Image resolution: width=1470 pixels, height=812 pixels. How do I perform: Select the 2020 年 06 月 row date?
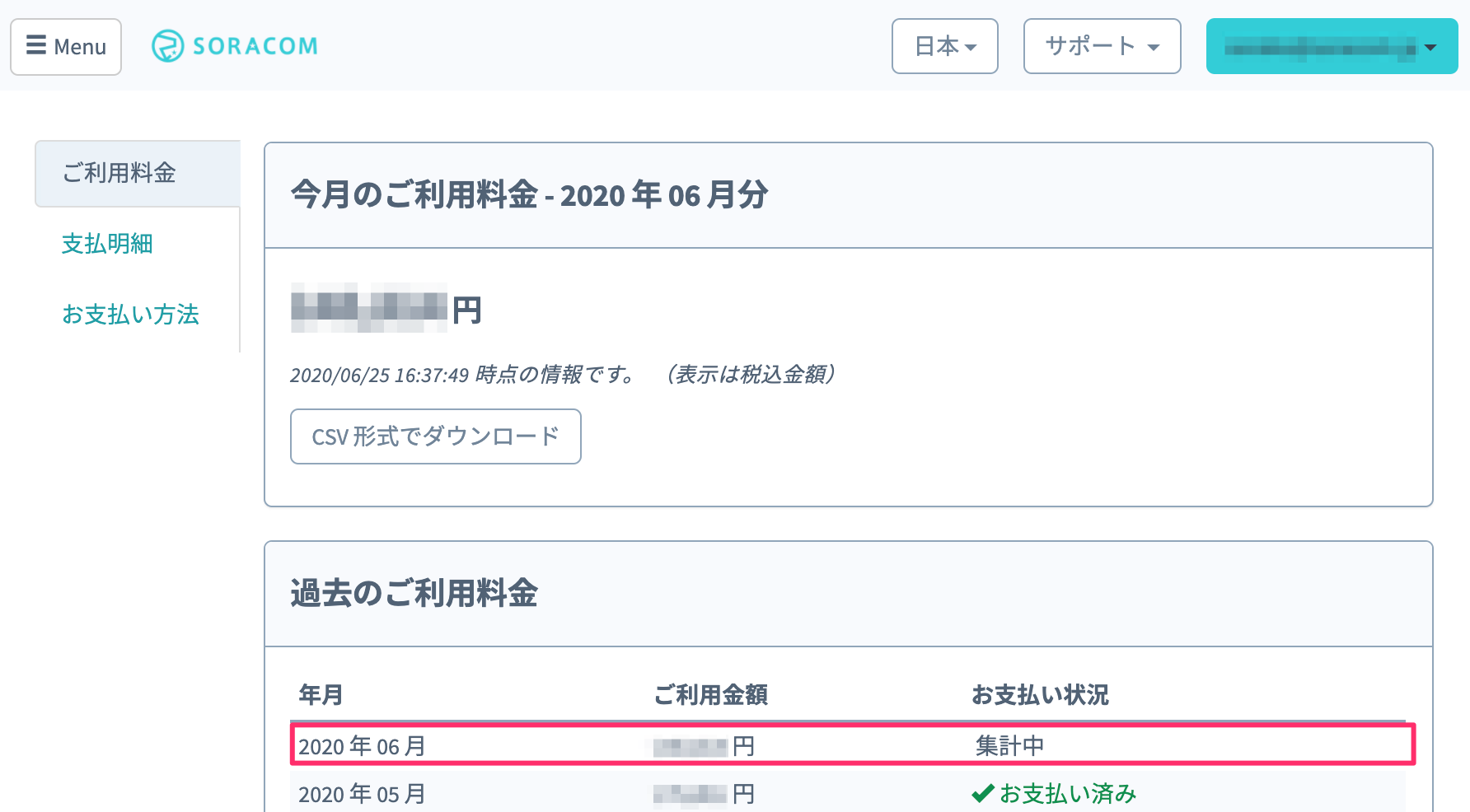coord(362,746)
